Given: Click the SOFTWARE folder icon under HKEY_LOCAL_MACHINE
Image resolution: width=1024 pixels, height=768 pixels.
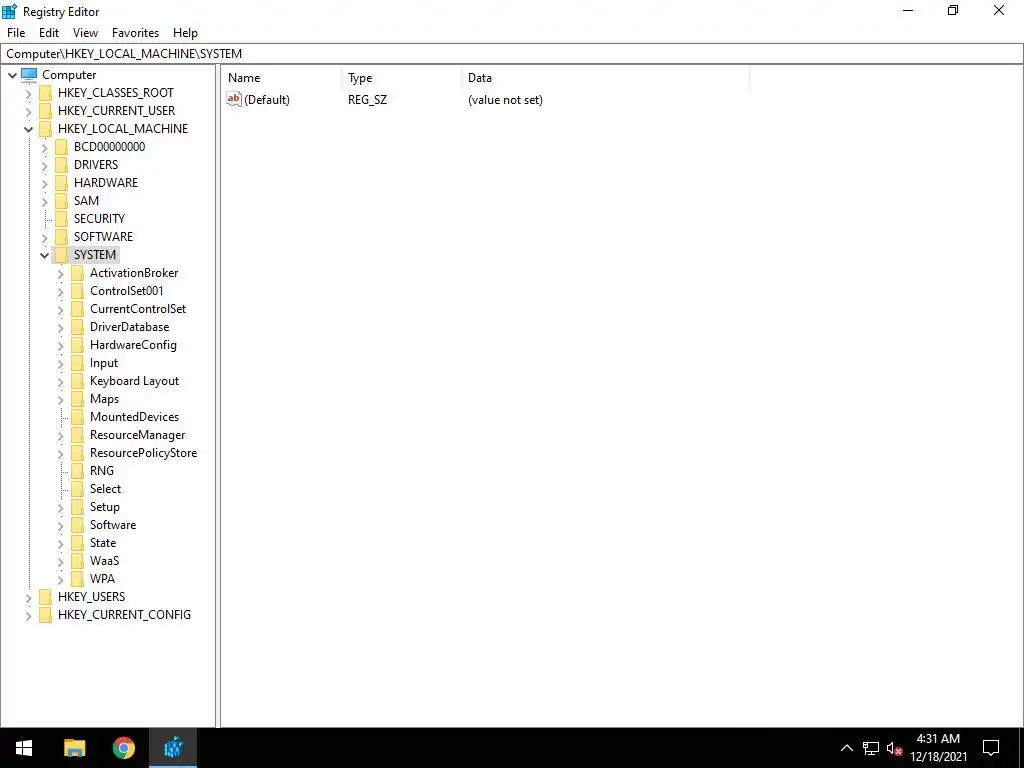Looking at the screenshot, I should click(x=61, y=236).
